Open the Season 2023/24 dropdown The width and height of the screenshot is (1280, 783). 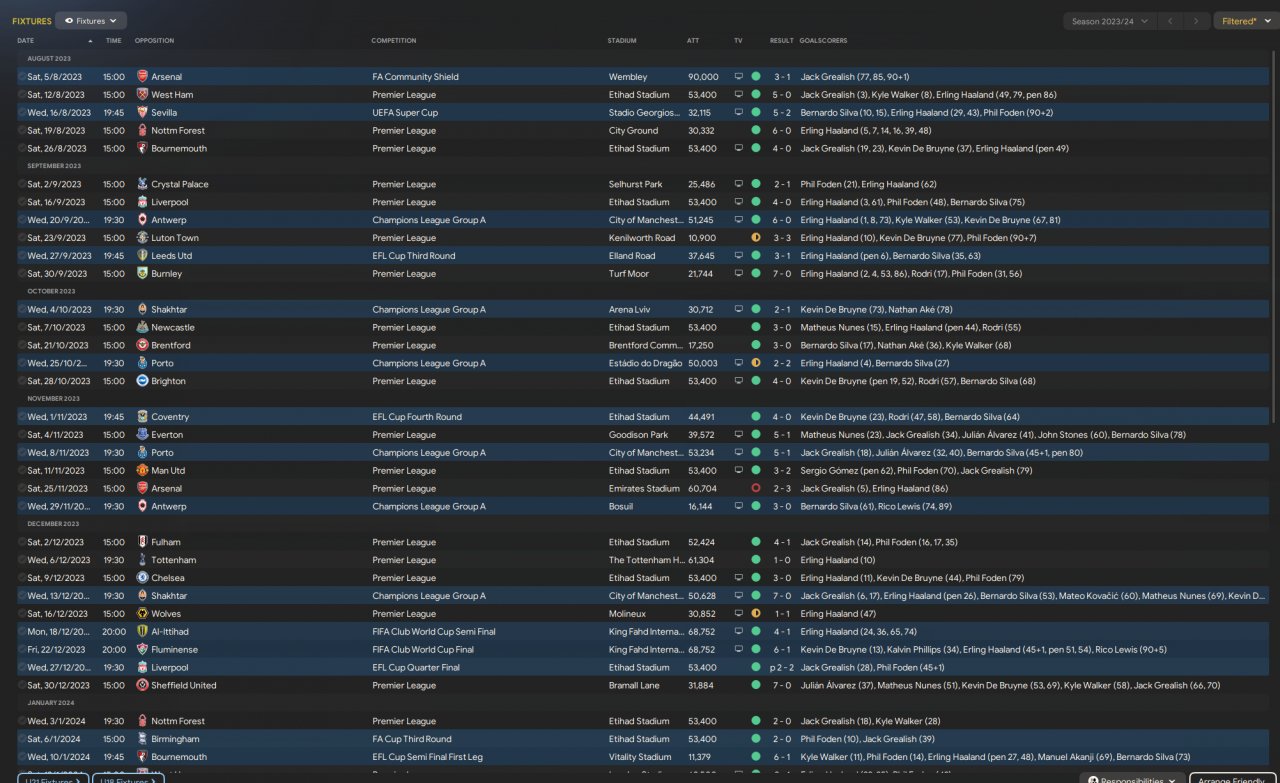[x=1110, y=21]
